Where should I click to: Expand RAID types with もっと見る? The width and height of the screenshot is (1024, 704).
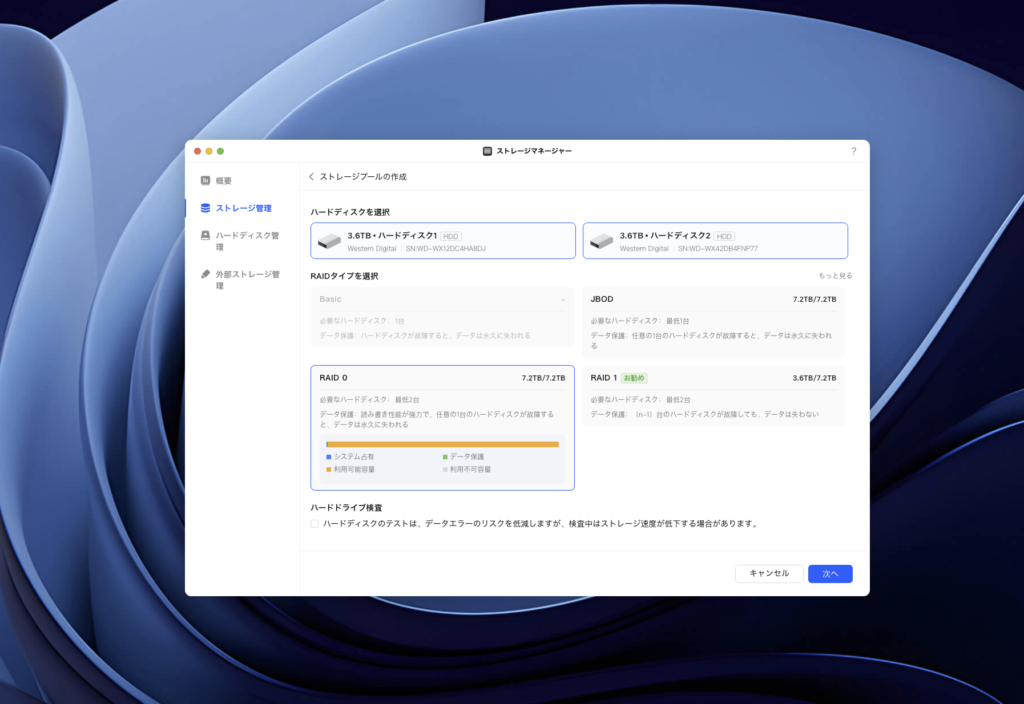[835, 276]
